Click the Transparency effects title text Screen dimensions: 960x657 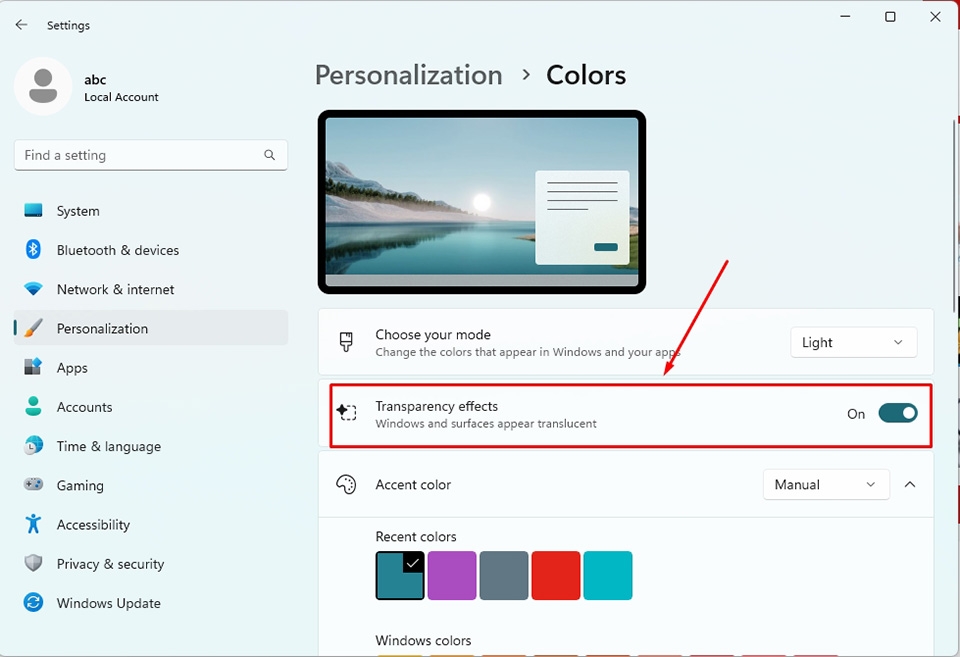(437, 406)
